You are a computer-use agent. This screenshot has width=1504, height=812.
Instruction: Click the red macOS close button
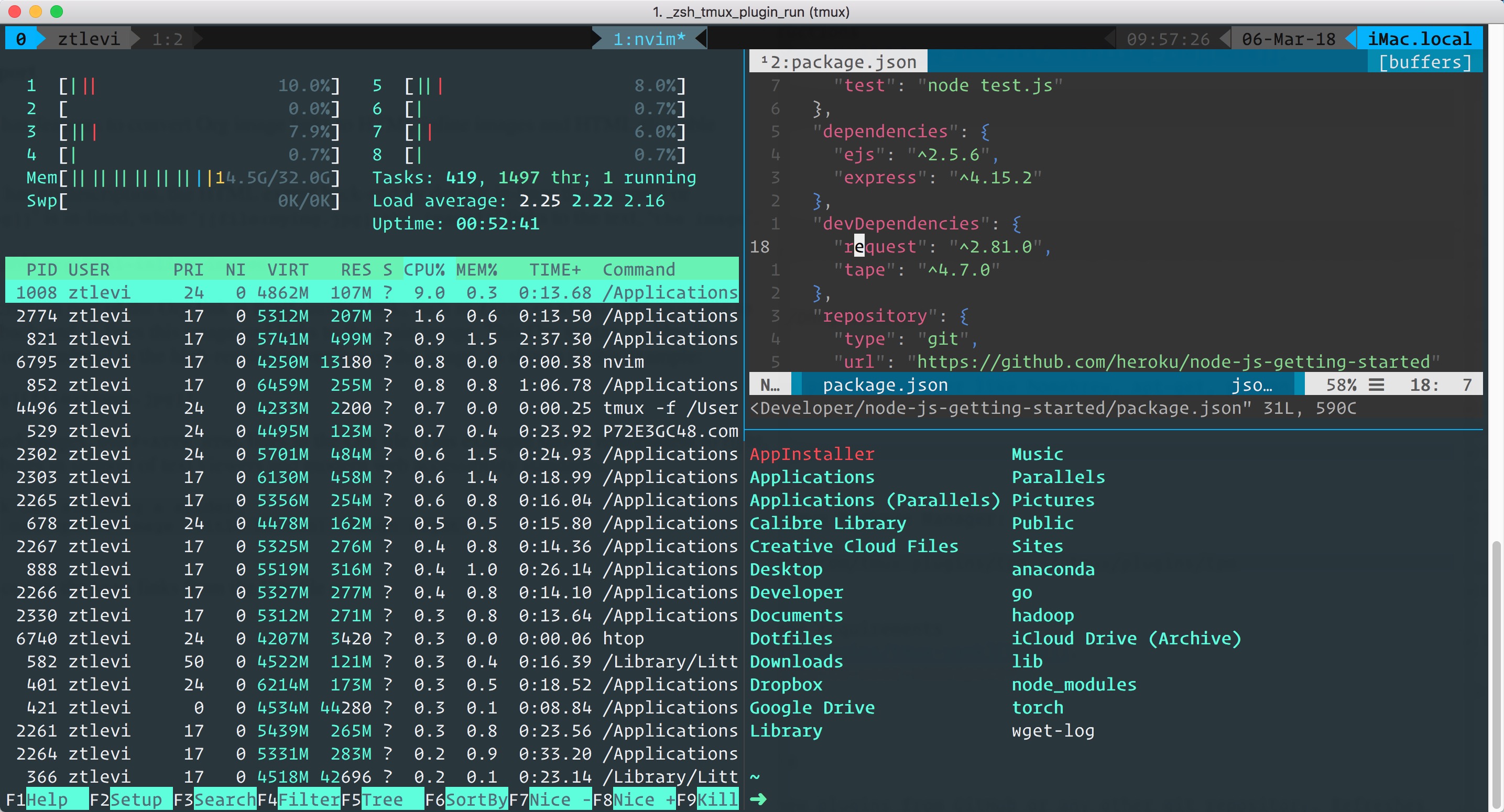pyautogui.click(x=15, y=11)
